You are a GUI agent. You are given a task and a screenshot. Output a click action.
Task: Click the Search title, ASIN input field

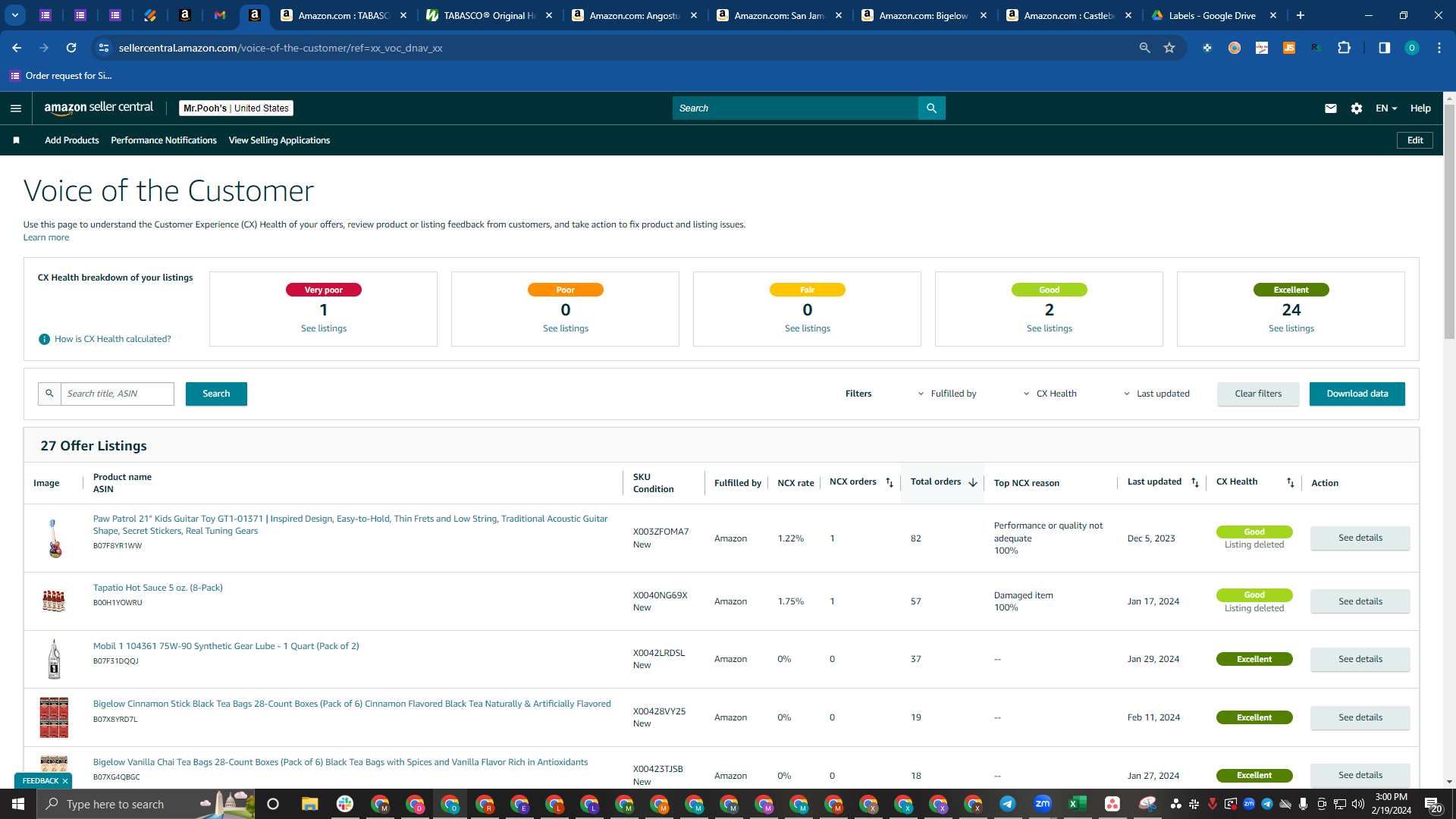pyautogui.click(x=118, y=394)
